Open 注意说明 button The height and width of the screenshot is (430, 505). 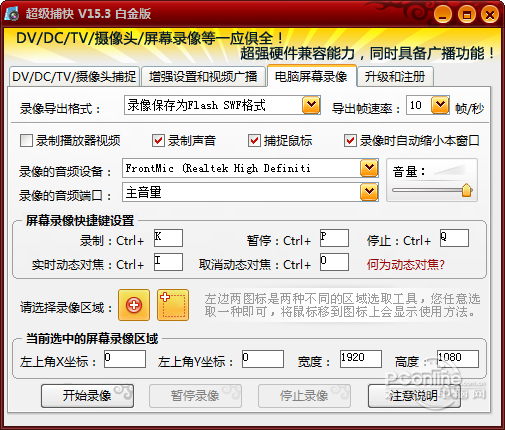[x=414, y=396]
